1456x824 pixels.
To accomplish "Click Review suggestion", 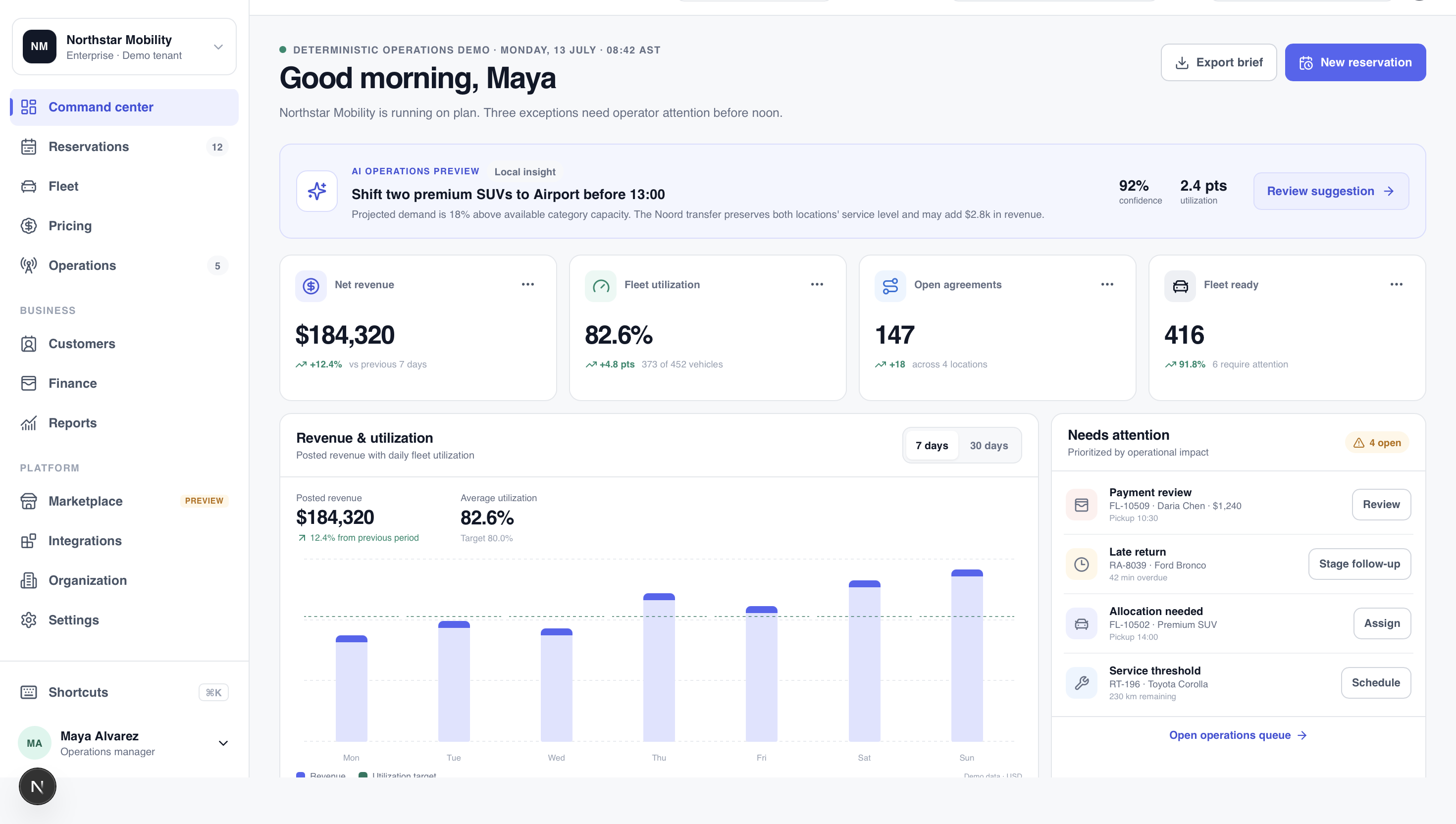I will pyautogui.click(x=1331, y=191).
